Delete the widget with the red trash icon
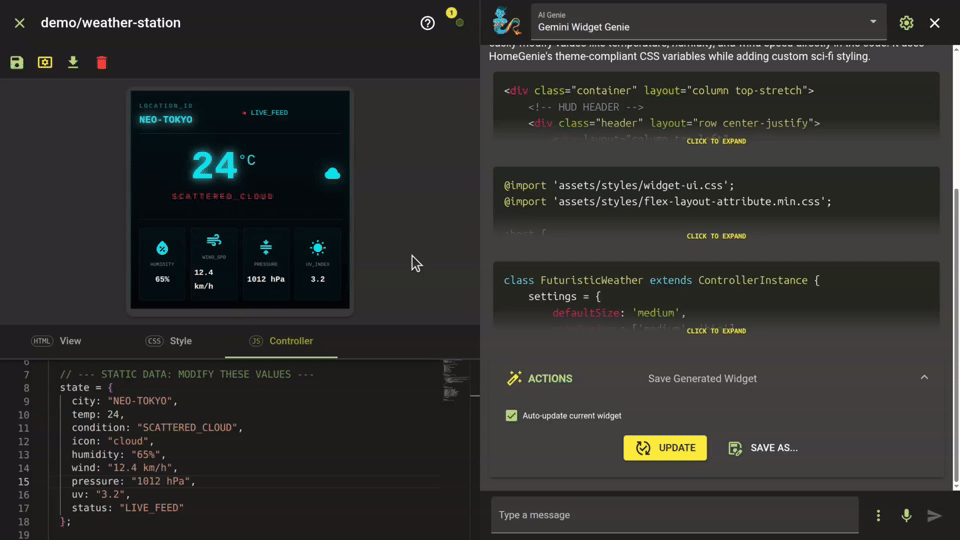This screenshot has height=540, width=960. (102, 62)
